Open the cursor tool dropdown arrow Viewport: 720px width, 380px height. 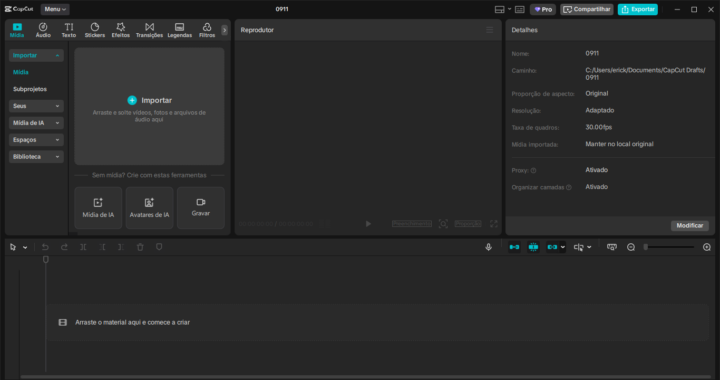click(x=25, y=248)
